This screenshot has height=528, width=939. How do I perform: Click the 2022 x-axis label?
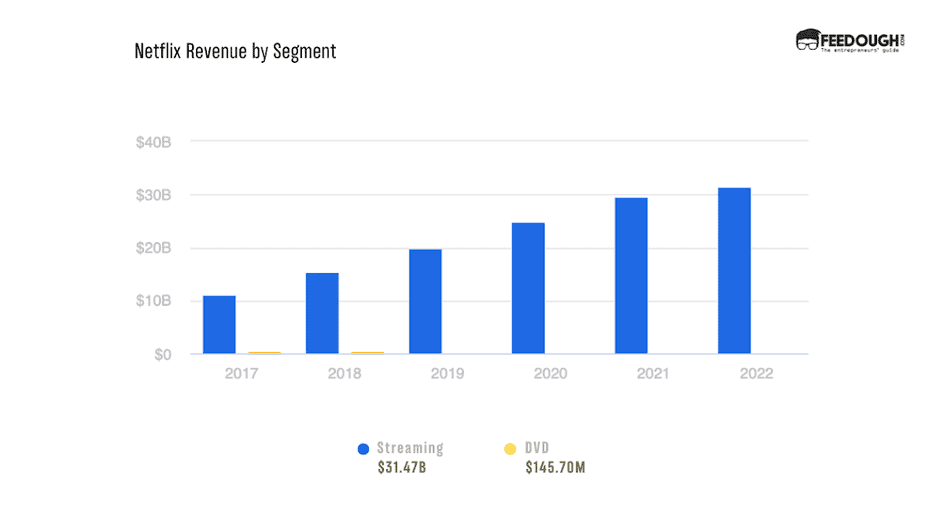click(x=753, y=373)
